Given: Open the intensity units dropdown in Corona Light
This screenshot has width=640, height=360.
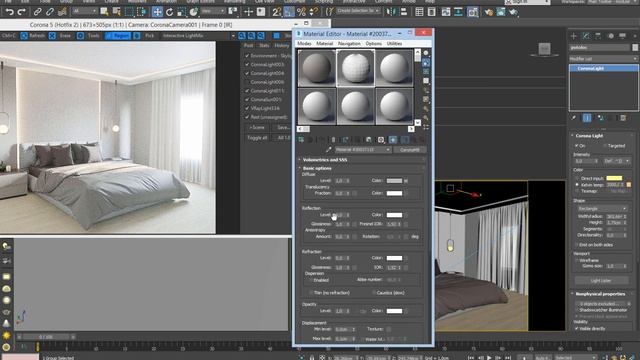Looking at the screenshot, I should click(617, 161).
